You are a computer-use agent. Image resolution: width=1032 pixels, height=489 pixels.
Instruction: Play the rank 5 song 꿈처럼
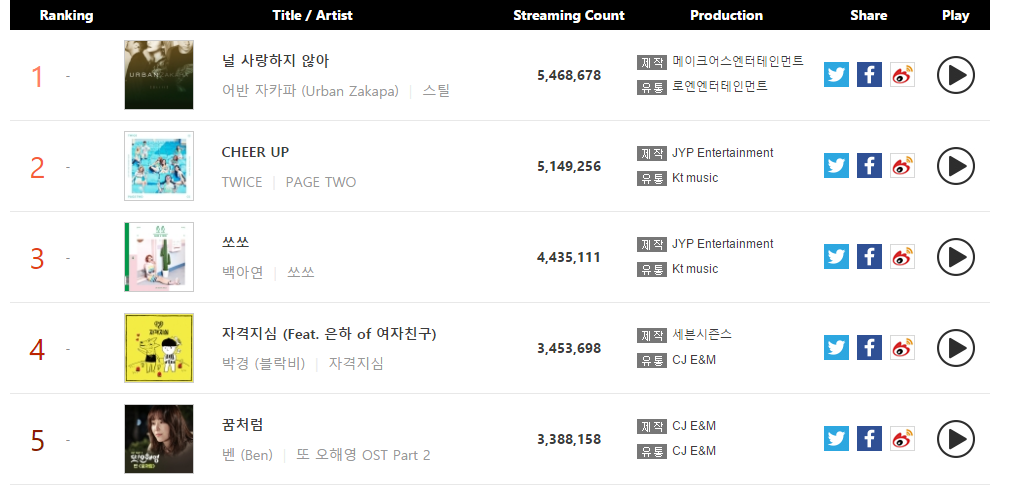click(x=956, y=438)
